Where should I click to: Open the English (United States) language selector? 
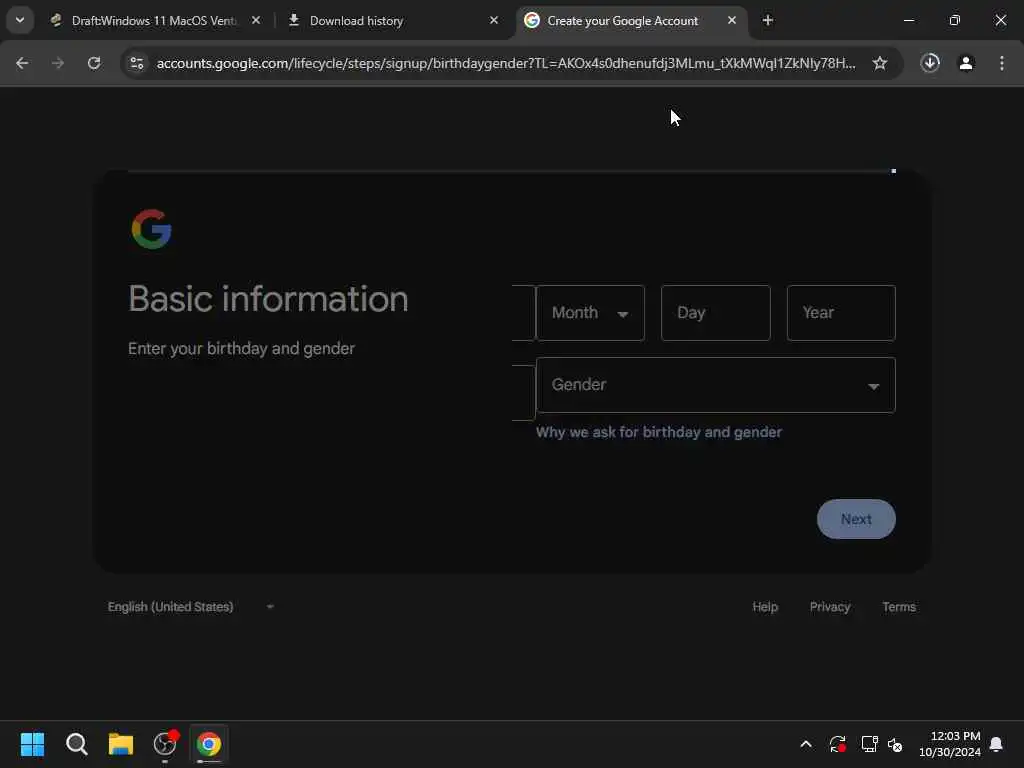[191, 607]
